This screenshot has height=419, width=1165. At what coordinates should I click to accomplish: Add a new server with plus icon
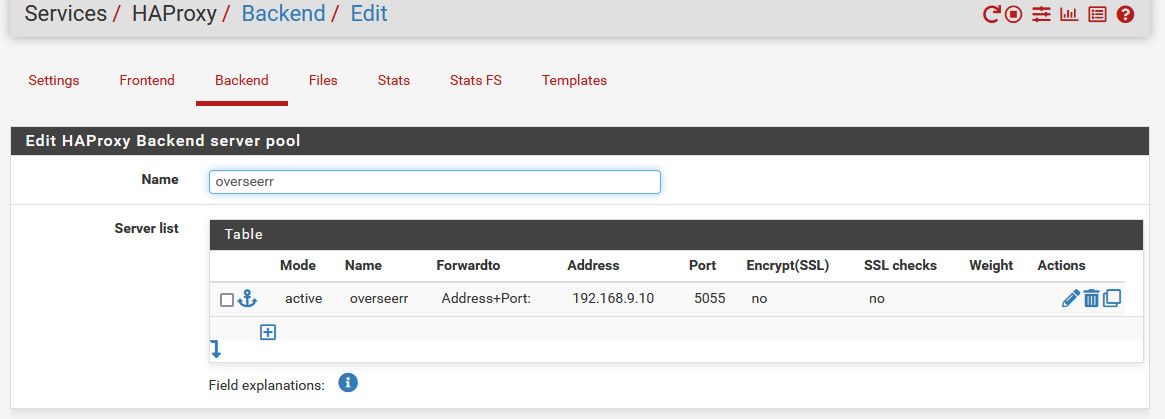point(268,332)
